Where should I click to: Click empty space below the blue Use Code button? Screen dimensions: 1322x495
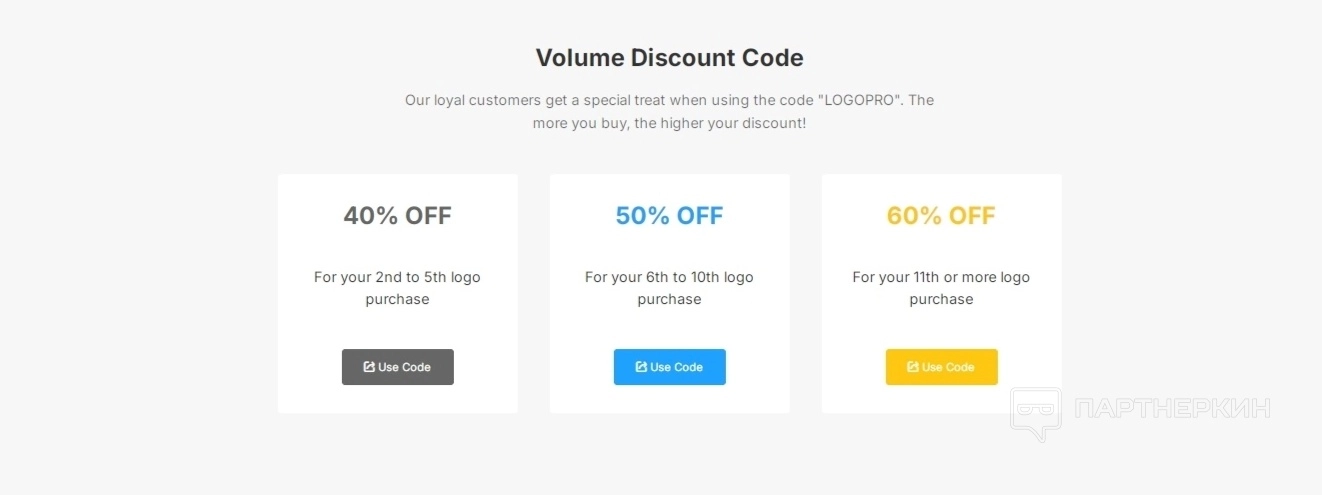pos(669,399)
